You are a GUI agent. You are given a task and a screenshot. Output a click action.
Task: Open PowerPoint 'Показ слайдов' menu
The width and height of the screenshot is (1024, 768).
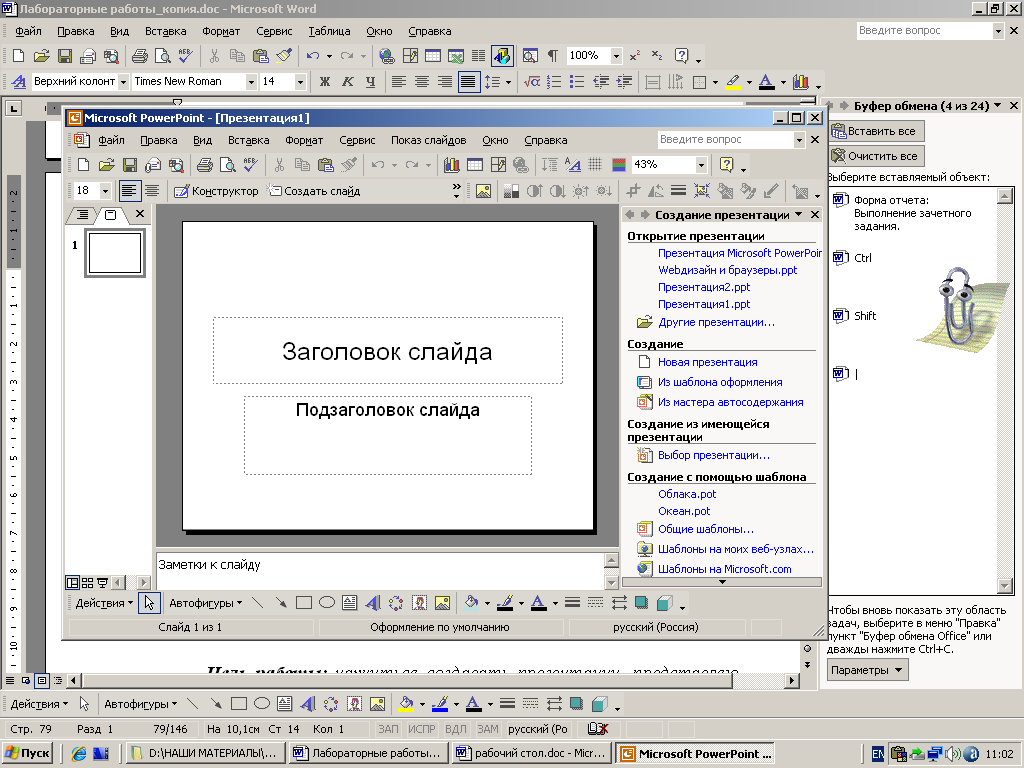click(428, 140)
